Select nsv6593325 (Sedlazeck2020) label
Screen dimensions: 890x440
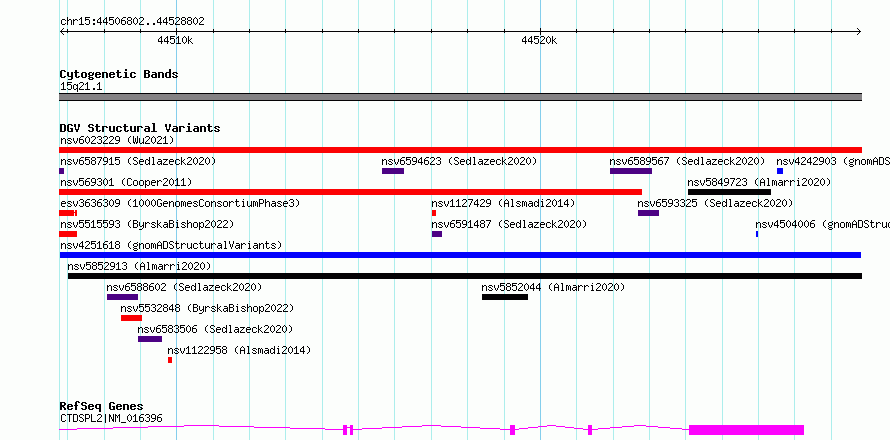point(715,203)
